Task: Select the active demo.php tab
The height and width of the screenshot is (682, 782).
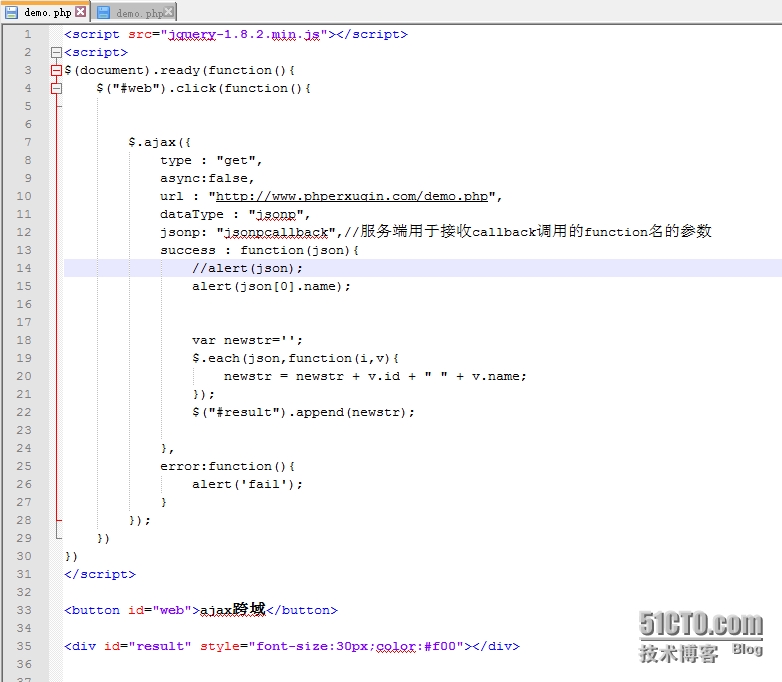Action: (47, 12)
